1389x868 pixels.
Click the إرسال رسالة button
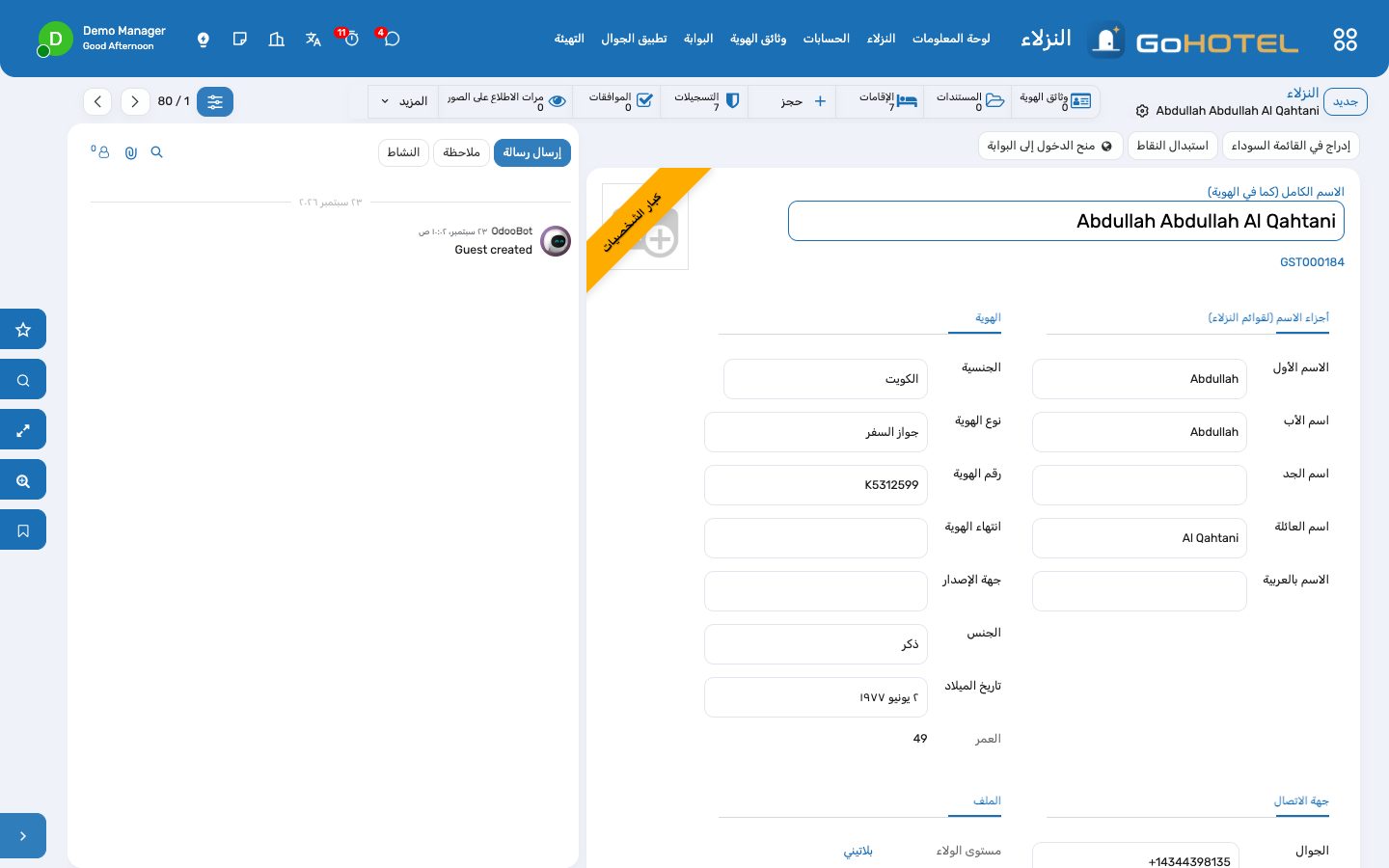point(532,152)
